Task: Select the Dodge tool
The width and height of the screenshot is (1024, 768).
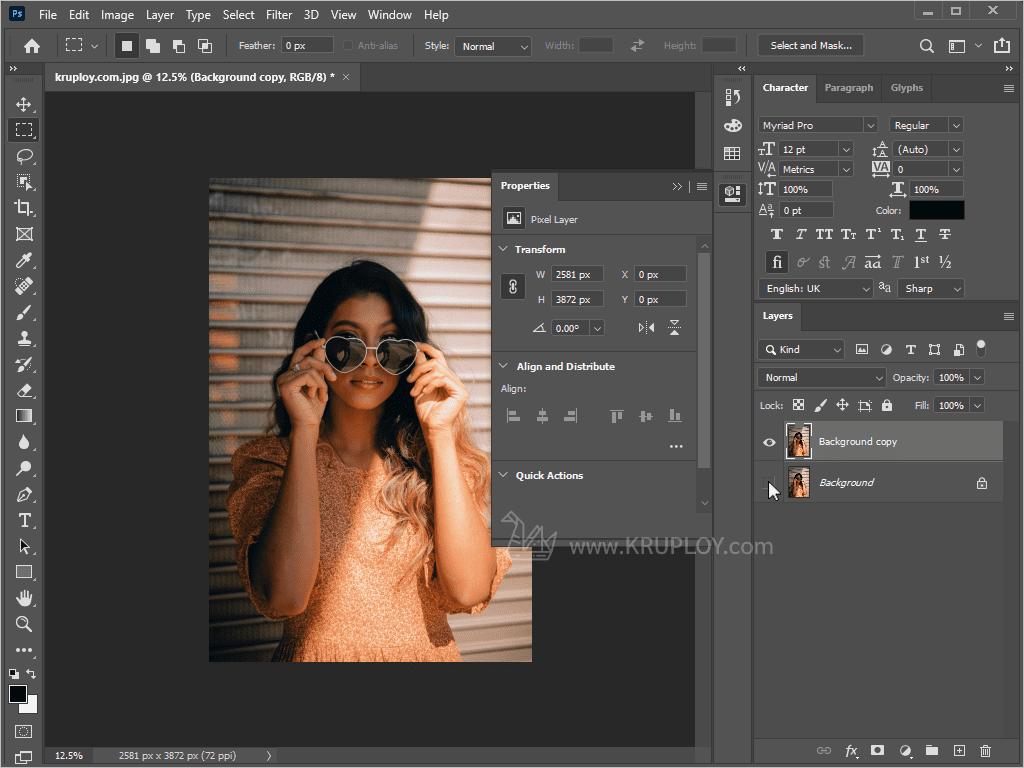Action: click(x=24, y=468)
